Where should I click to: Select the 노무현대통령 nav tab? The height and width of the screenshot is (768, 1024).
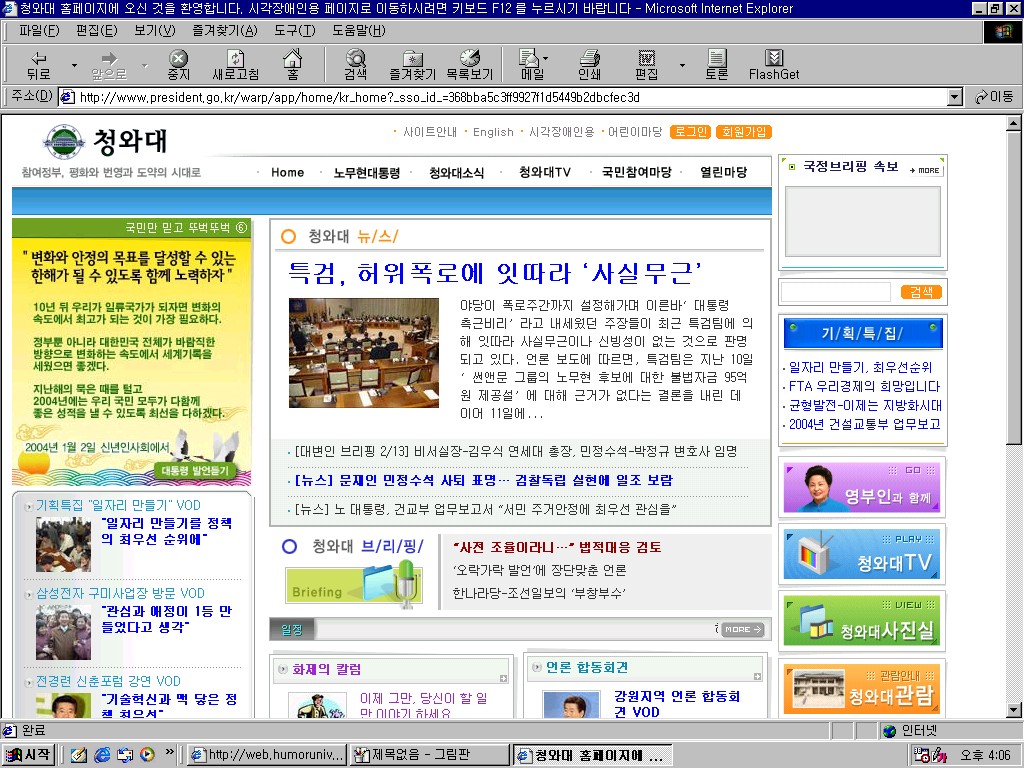(x=366, y=172)
